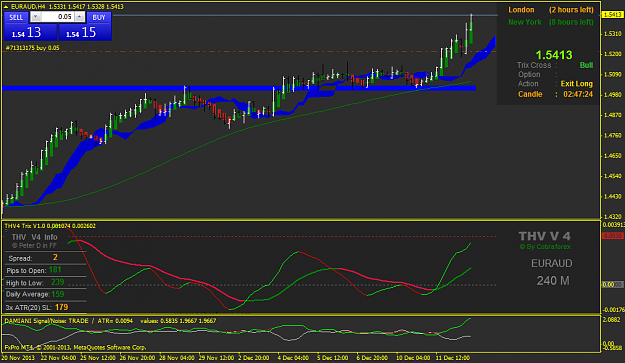Click the BUY button

click(x=98, y=17)
